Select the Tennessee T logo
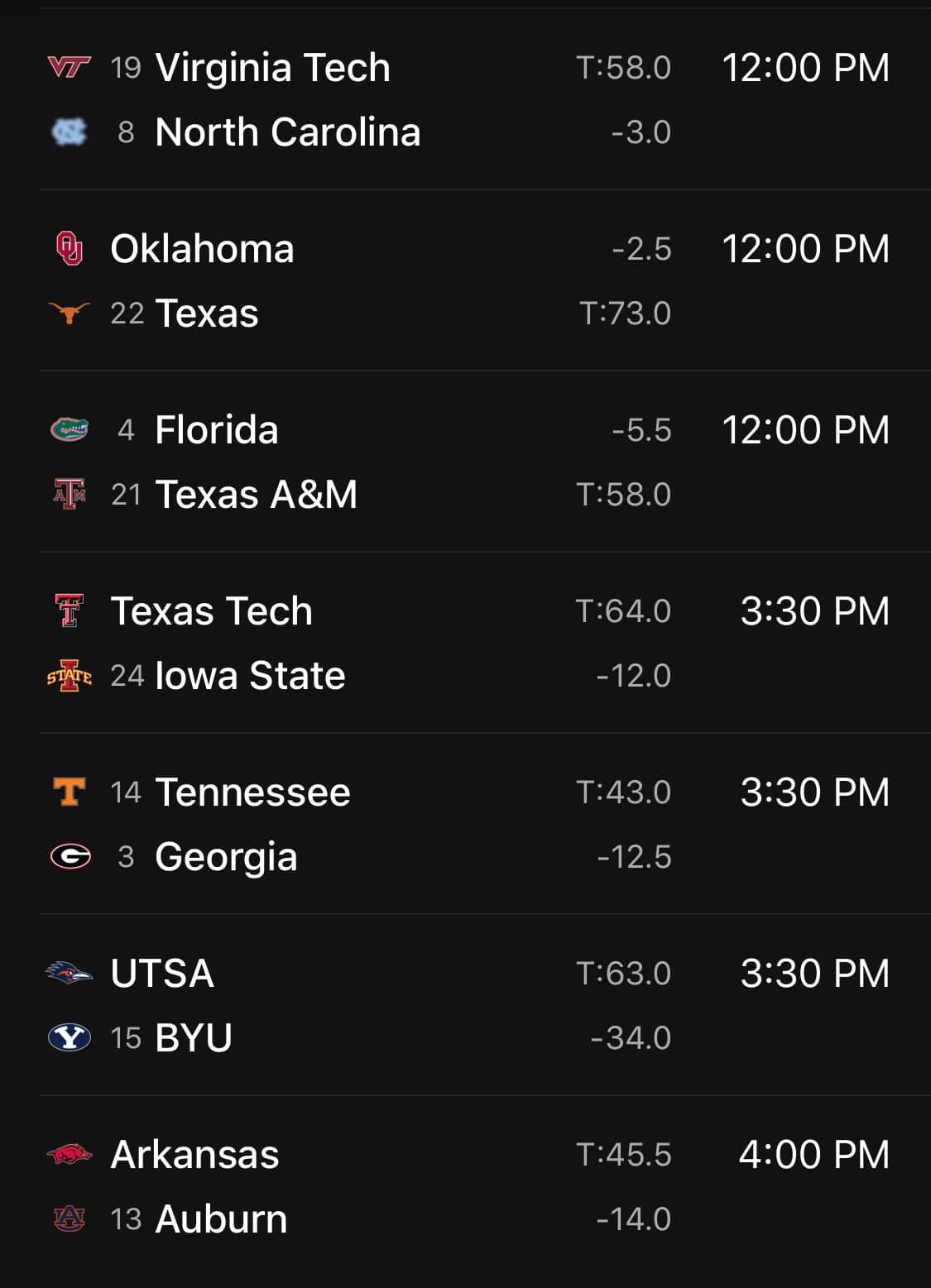 click(x=70, y=792)
